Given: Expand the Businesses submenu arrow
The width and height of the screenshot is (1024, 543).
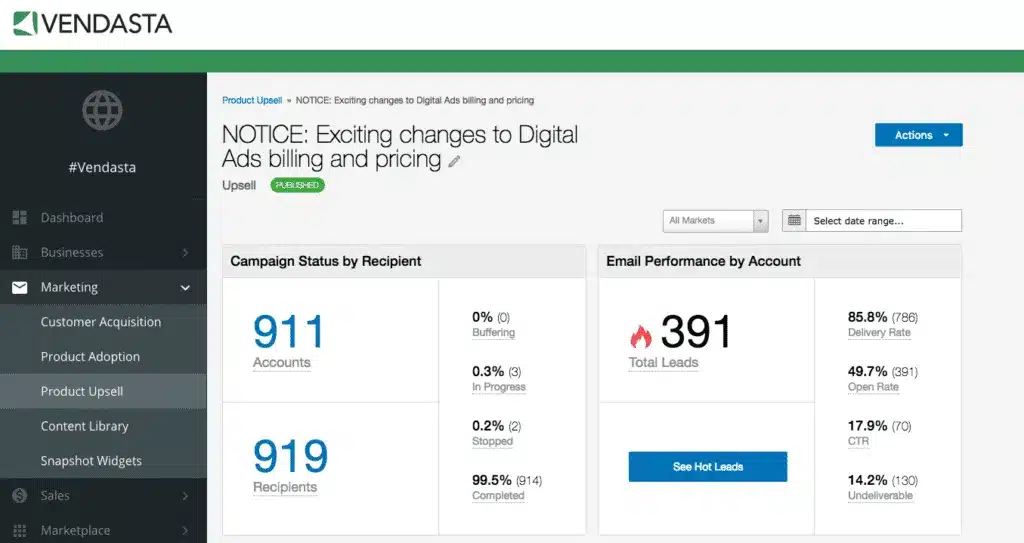Looking at the screenshot, I should (x=185, y=253).
